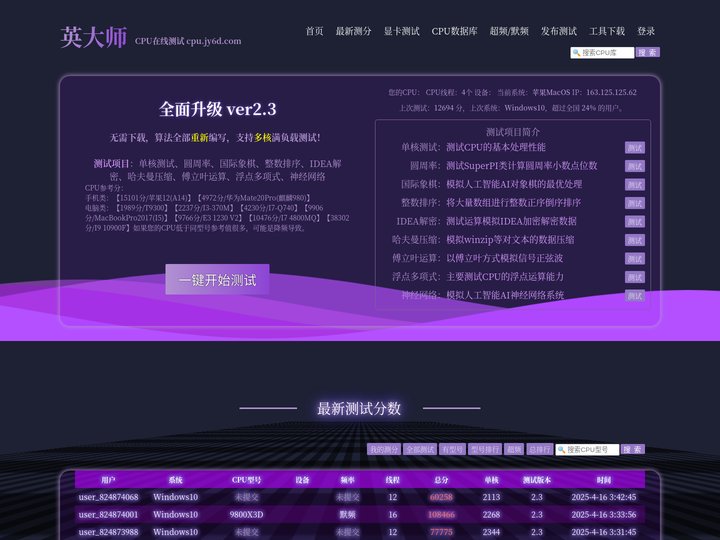The height and width of the screenshot is (540, 720).
Task: Click the 单核 column header
Action: (x=491, y=480)
